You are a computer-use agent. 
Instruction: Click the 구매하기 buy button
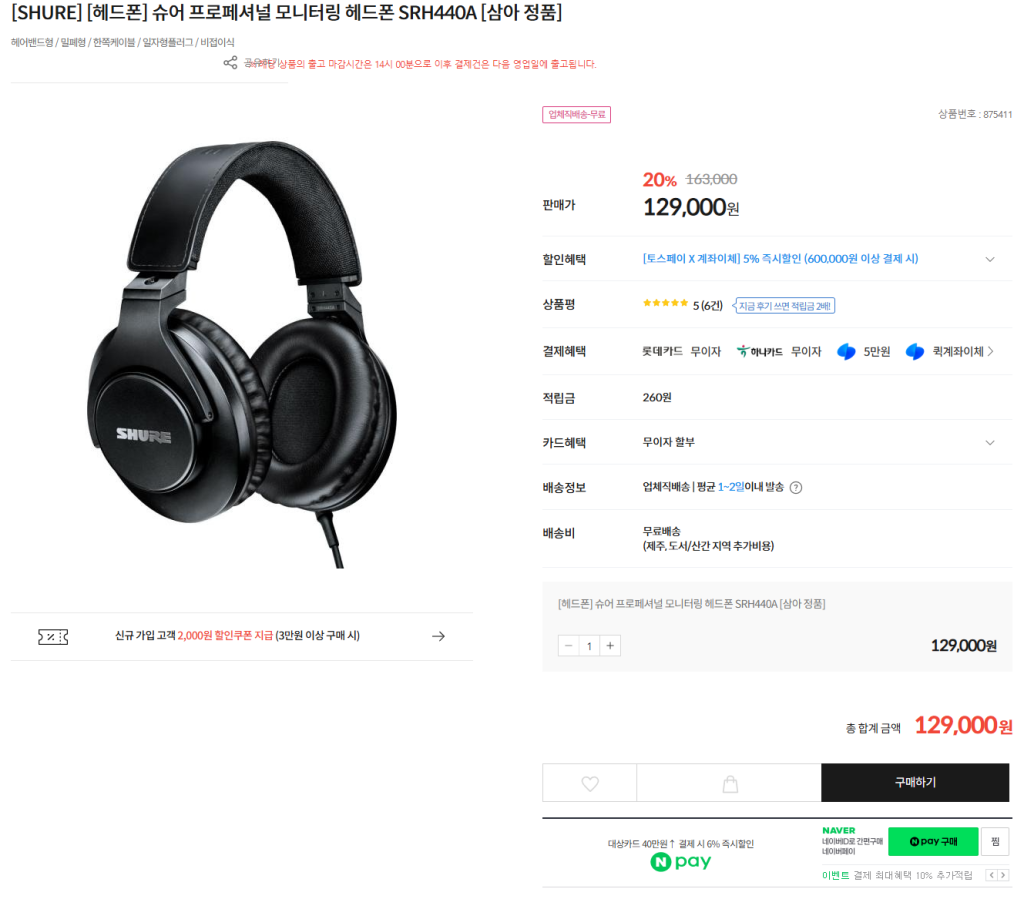tap(915, 782)
